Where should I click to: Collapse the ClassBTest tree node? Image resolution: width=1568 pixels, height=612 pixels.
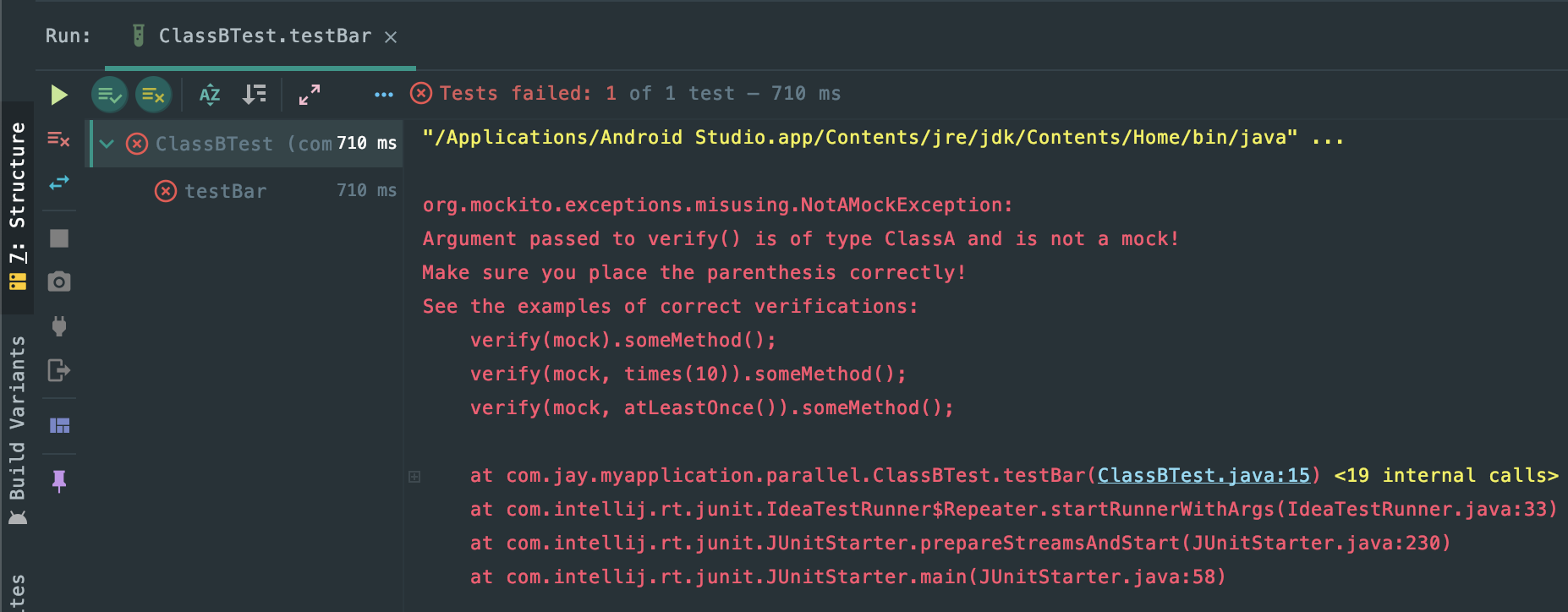pyautogui.click(x=107, y=144)
